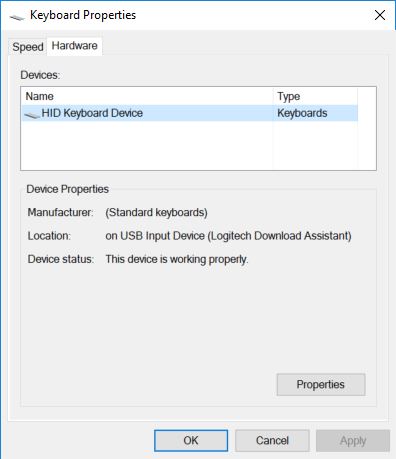Screen dimensions: 396x459
Task: Select the HID Keyboard Device entry
Action: [190, 113]
